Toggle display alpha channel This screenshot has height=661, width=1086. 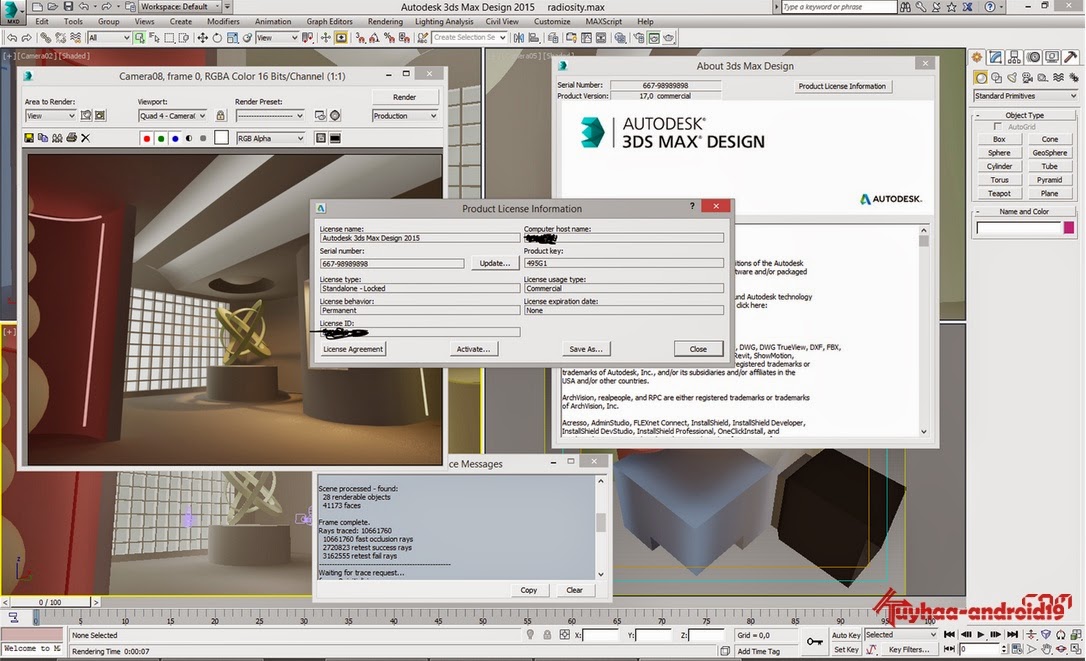pyautogui.click(x=188, y=139)
